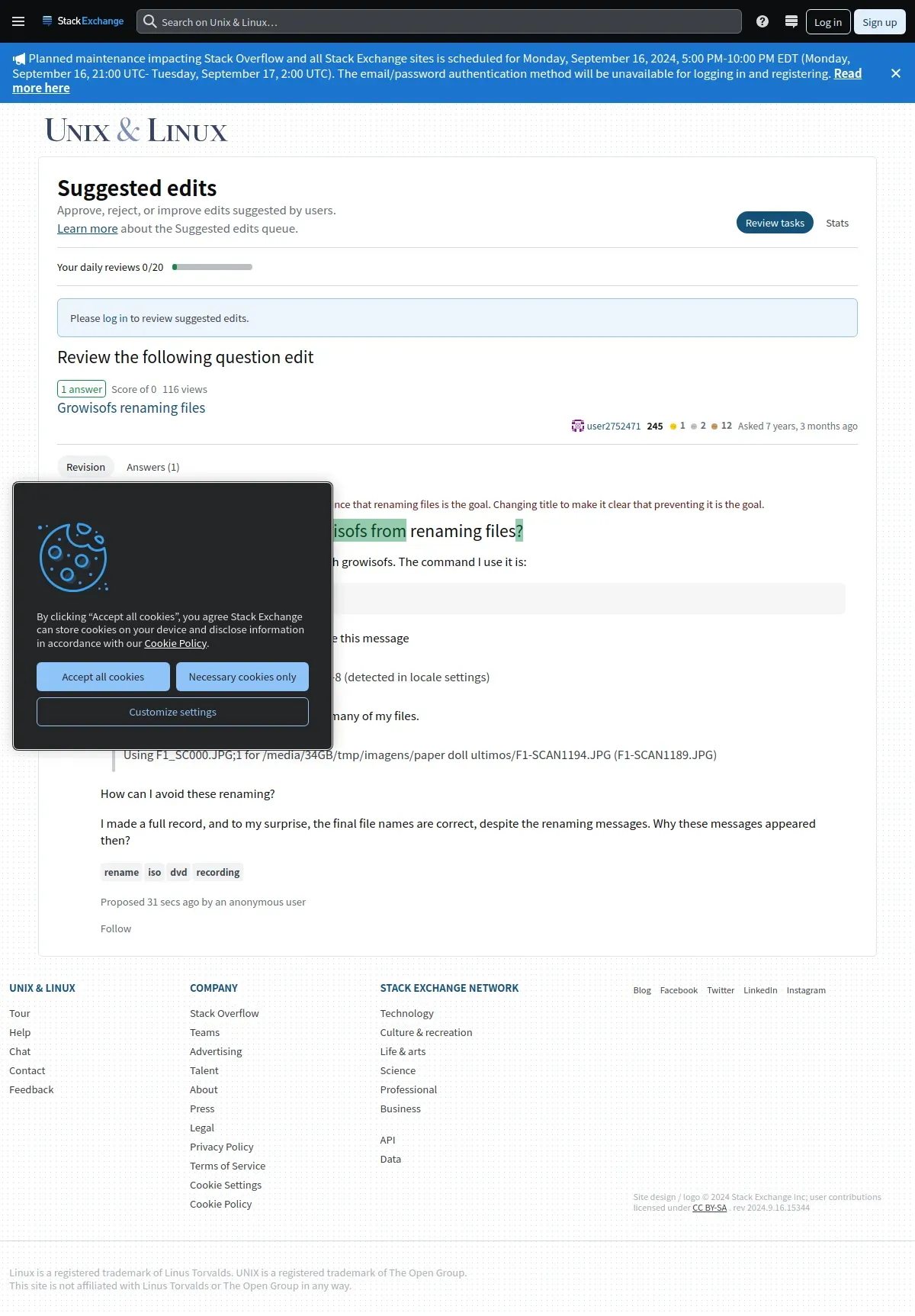915x1316 pixels.
Task: Select the Stats tab
Action: tap(837, 223)
